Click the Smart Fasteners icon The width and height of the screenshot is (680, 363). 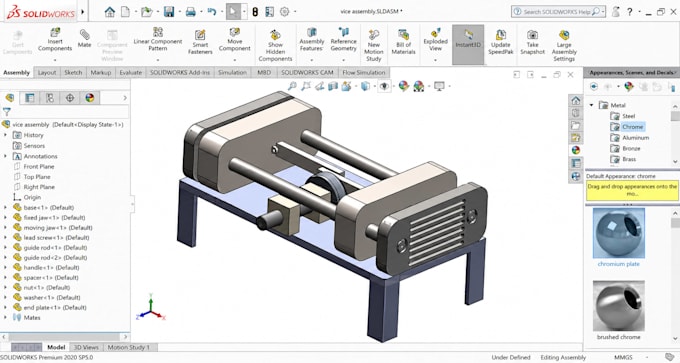coord(200,42)
